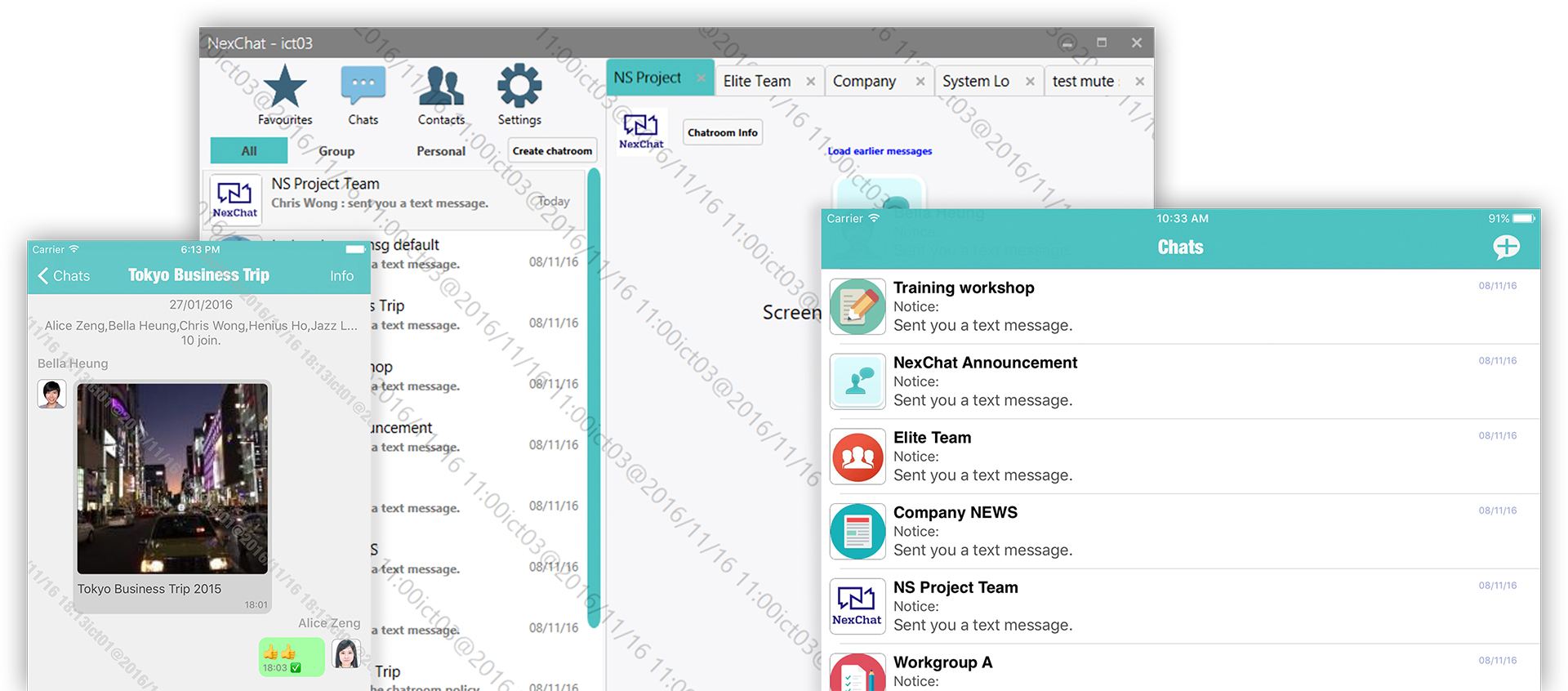Switch to the Group filter tab
1568x691 pixels.
[336, 151]
